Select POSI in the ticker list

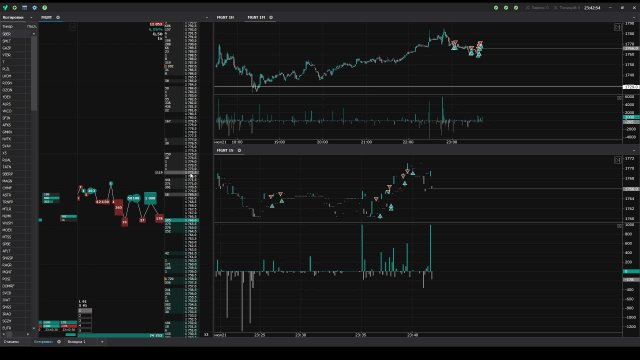tap(7, 279)
